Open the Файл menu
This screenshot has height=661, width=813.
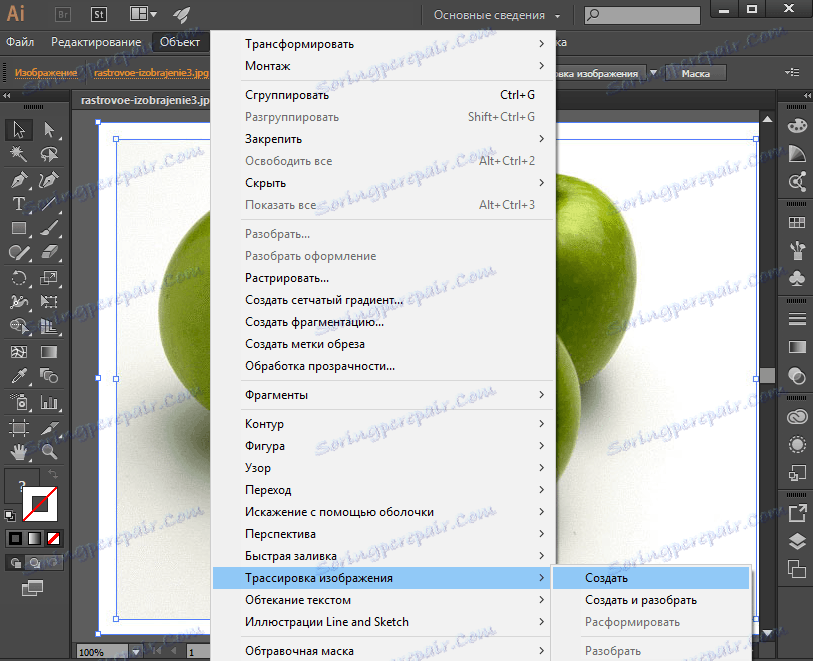20,42
